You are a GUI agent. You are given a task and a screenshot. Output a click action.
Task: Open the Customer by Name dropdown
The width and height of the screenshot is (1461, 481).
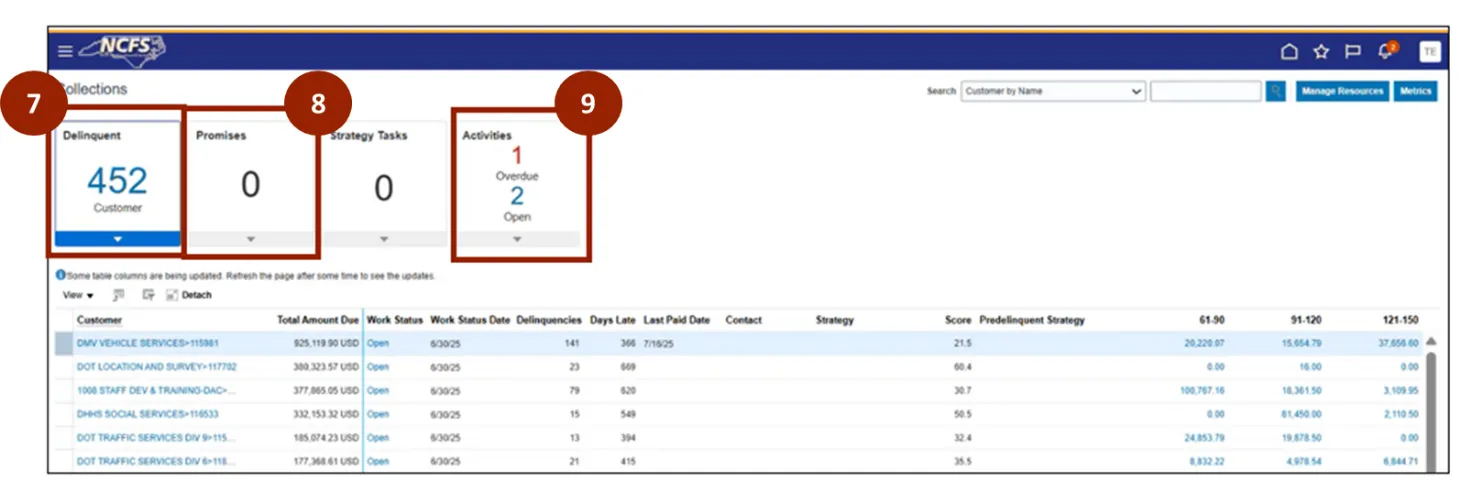1053,91
